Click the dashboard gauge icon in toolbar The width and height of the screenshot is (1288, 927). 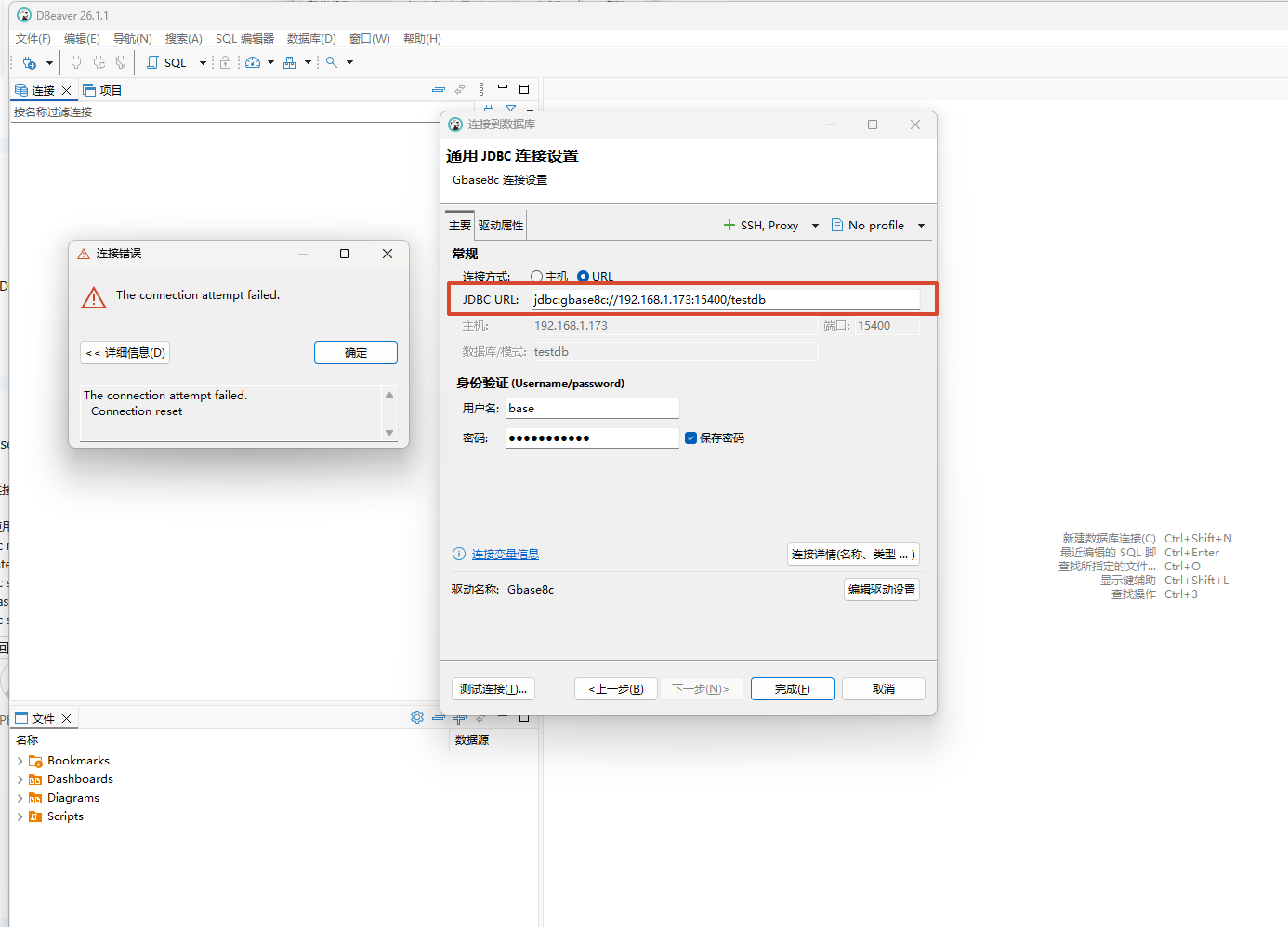coord(253,63)
